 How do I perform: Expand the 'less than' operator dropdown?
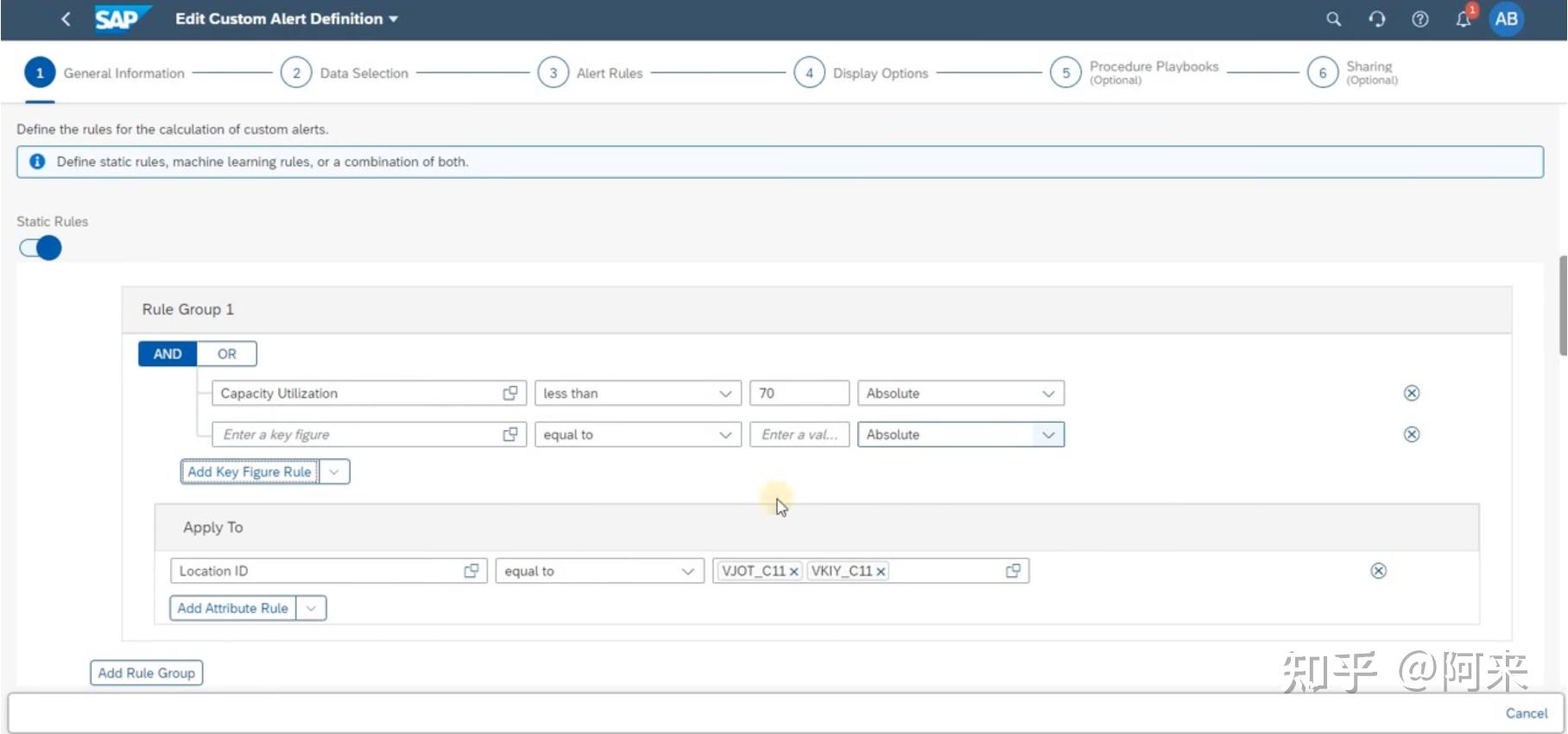point(638,393)
